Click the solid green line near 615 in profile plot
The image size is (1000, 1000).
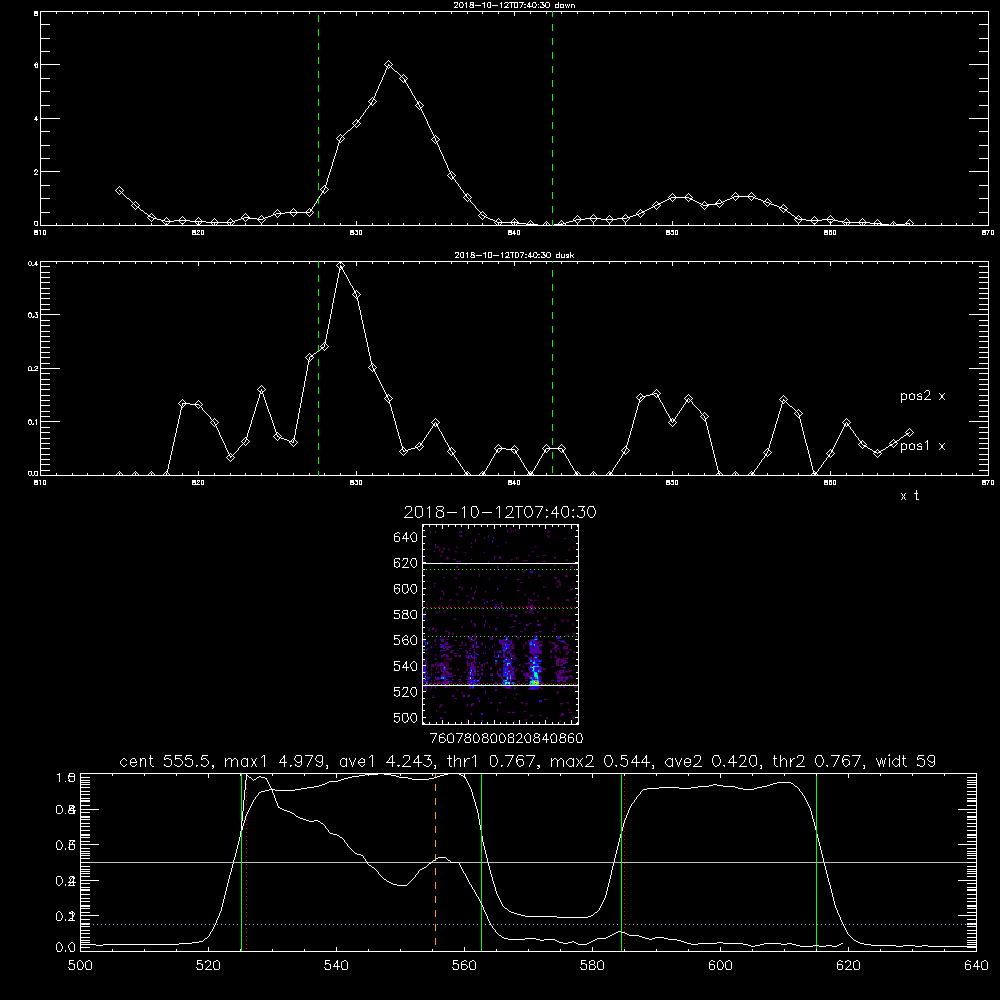[816, 861]
